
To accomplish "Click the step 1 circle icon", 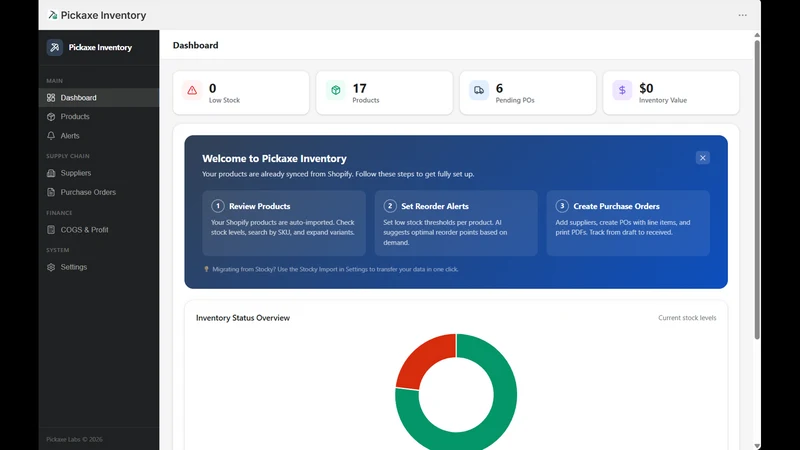I will [x=218, y=206].
